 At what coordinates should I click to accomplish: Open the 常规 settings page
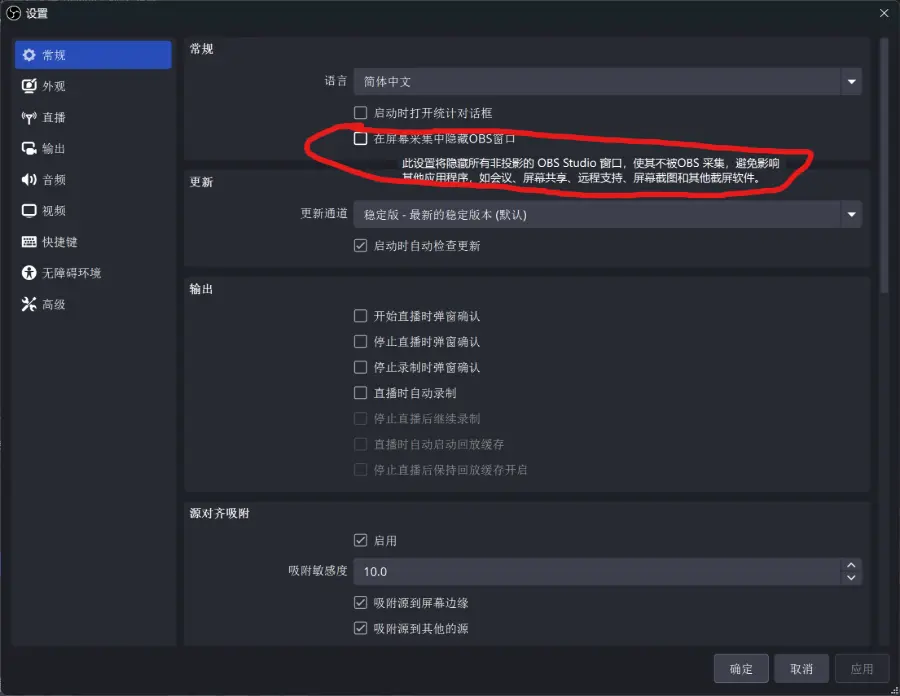coord(93,55)
